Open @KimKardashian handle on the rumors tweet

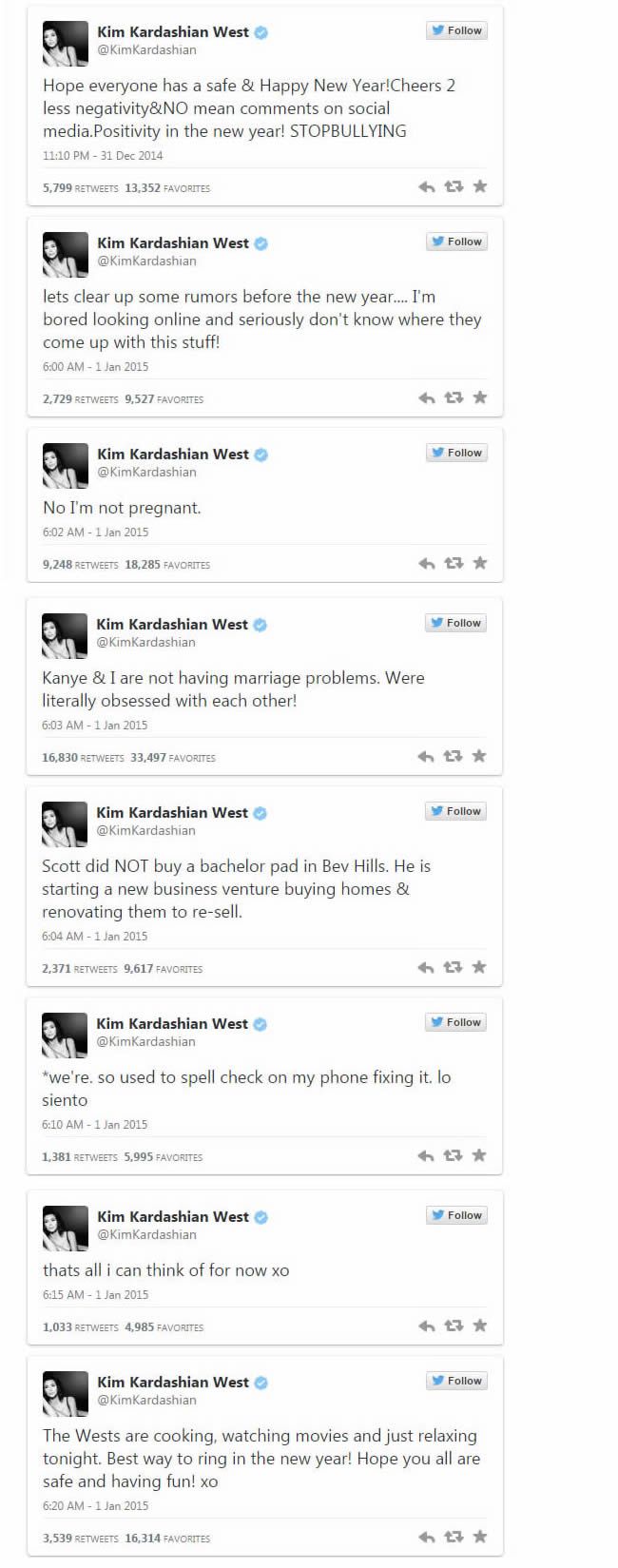[146, 261]
